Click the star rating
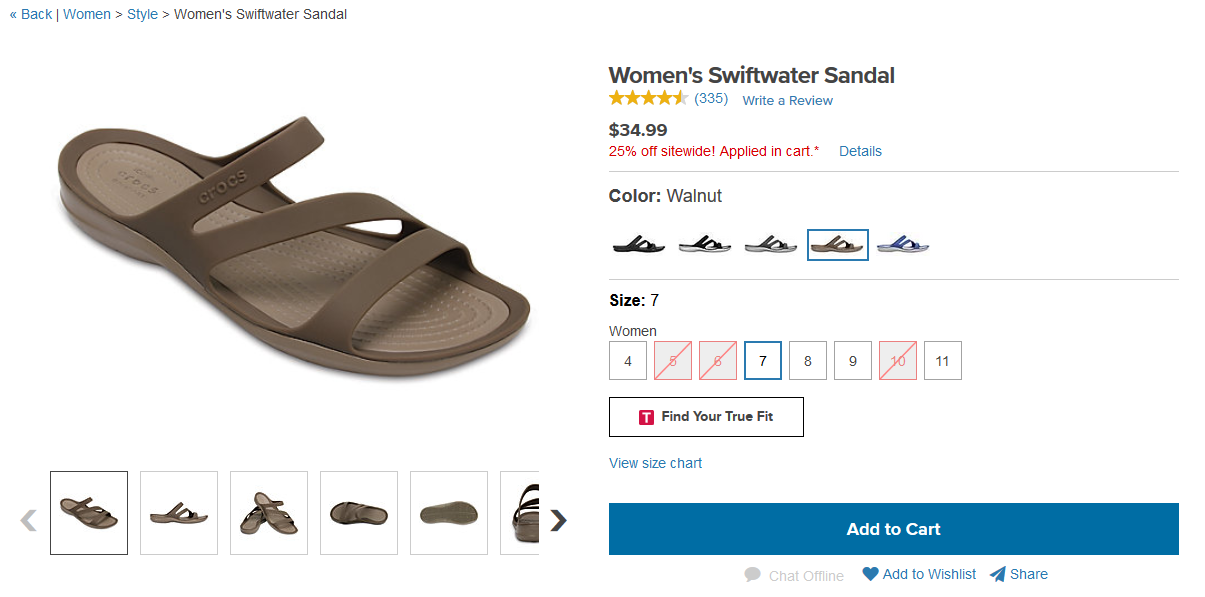The height and width of the screenshot is (597, 1205). 648,98
